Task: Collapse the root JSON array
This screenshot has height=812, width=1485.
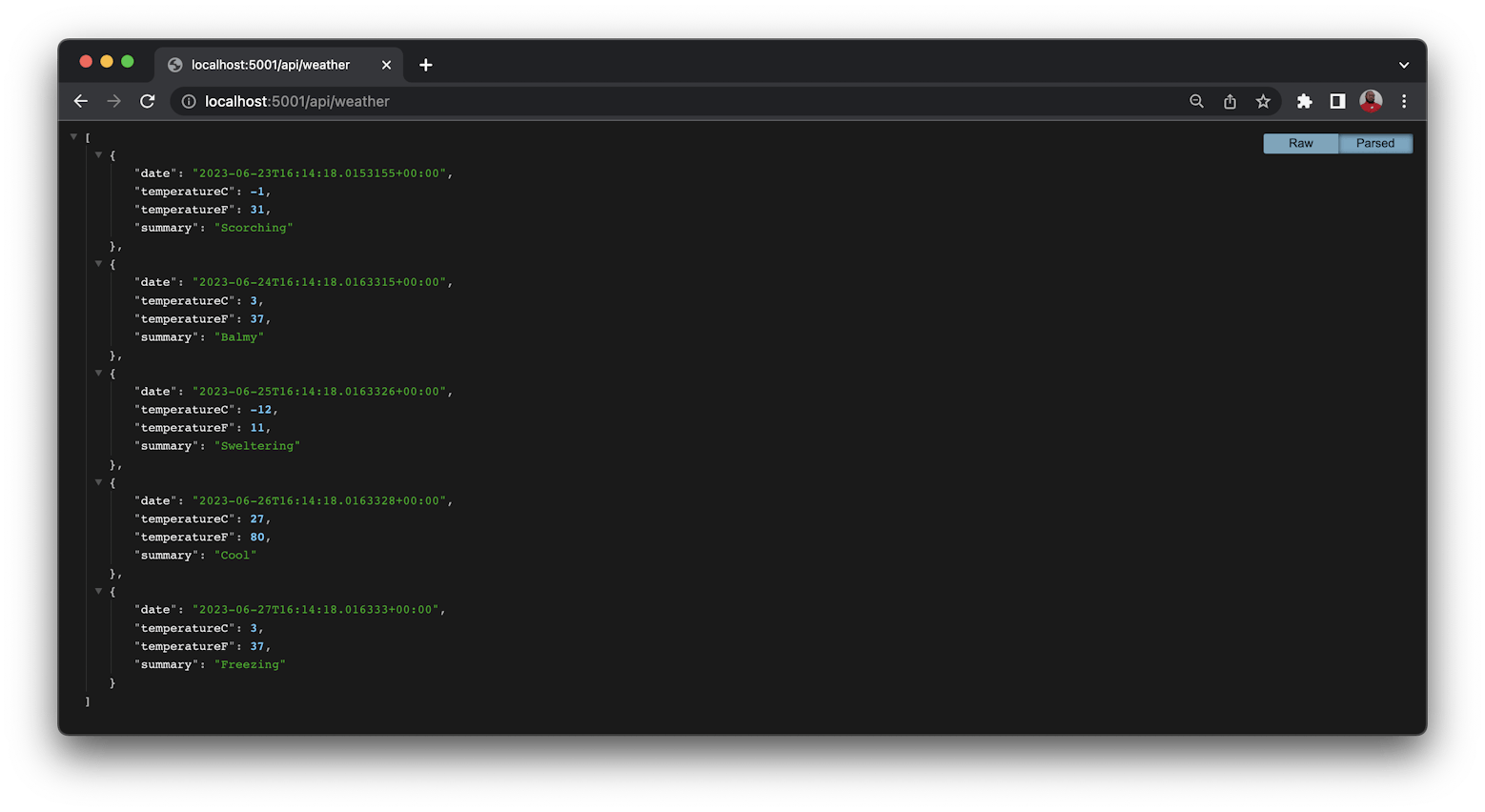Action: point(73,137)
